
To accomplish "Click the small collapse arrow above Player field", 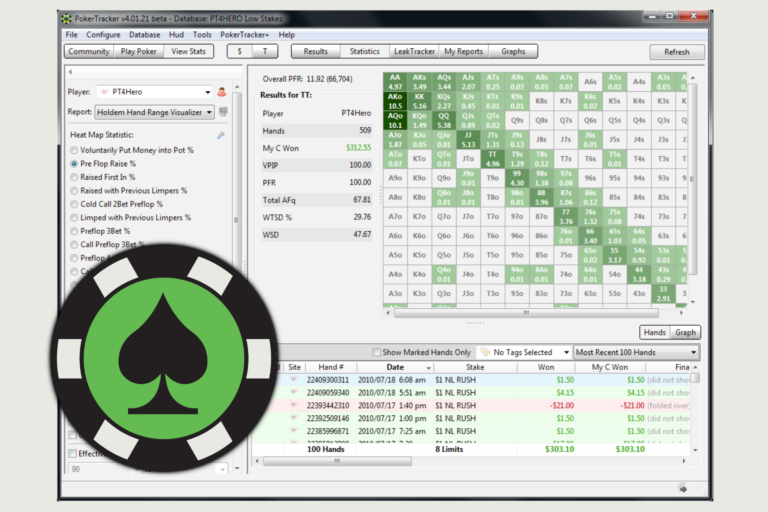I will pyautogui.click(x=71, y=72).
